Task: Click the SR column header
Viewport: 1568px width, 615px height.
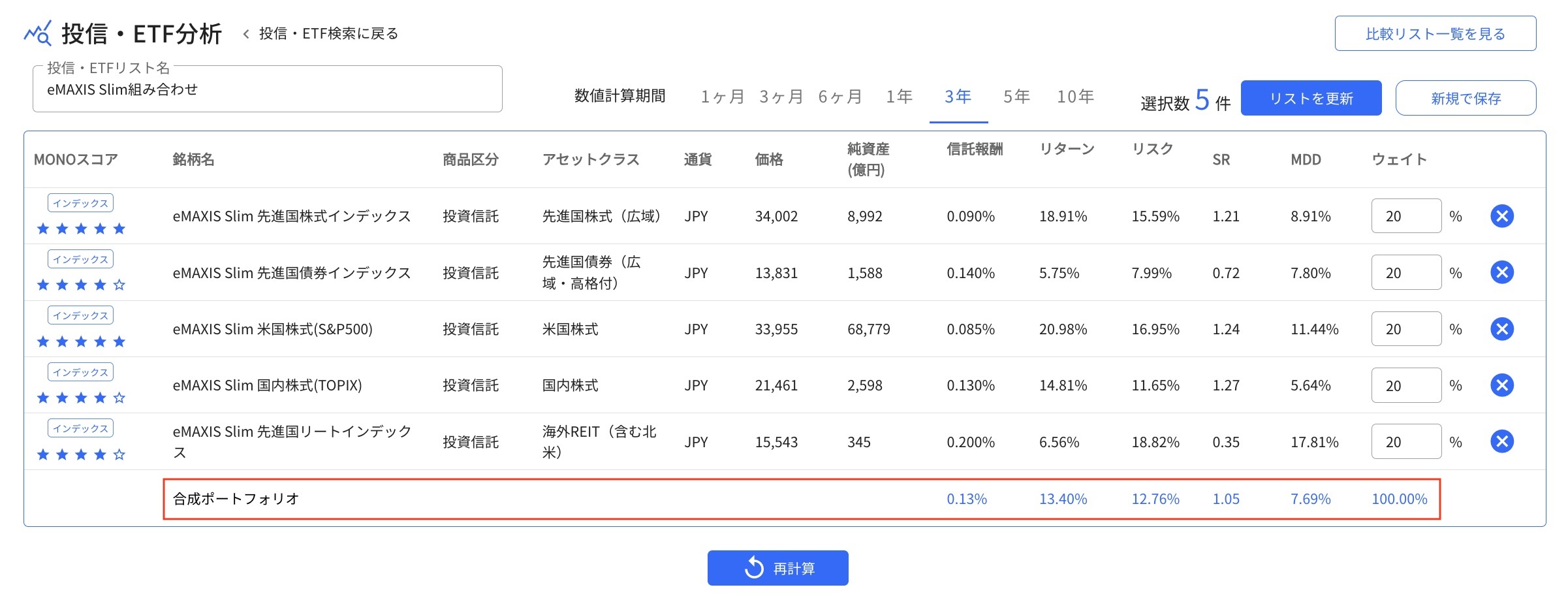Action: point(1221,159)
